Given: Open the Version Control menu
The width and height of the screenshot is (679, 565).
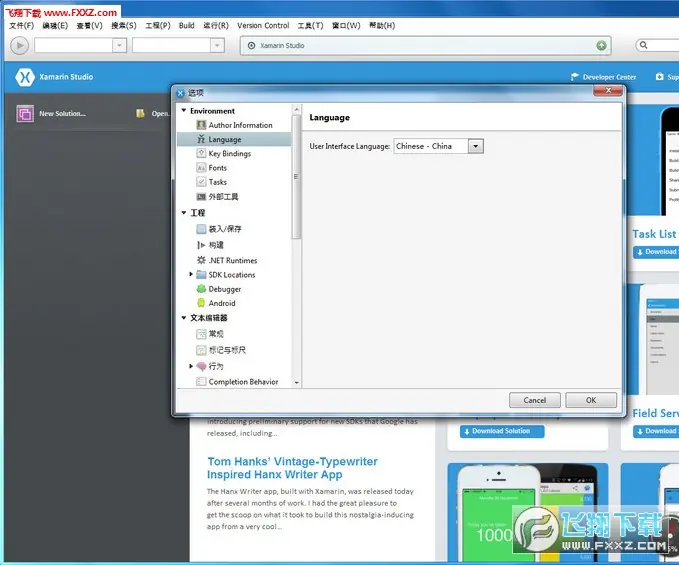Looking at the screenshot, I should 263,26.
